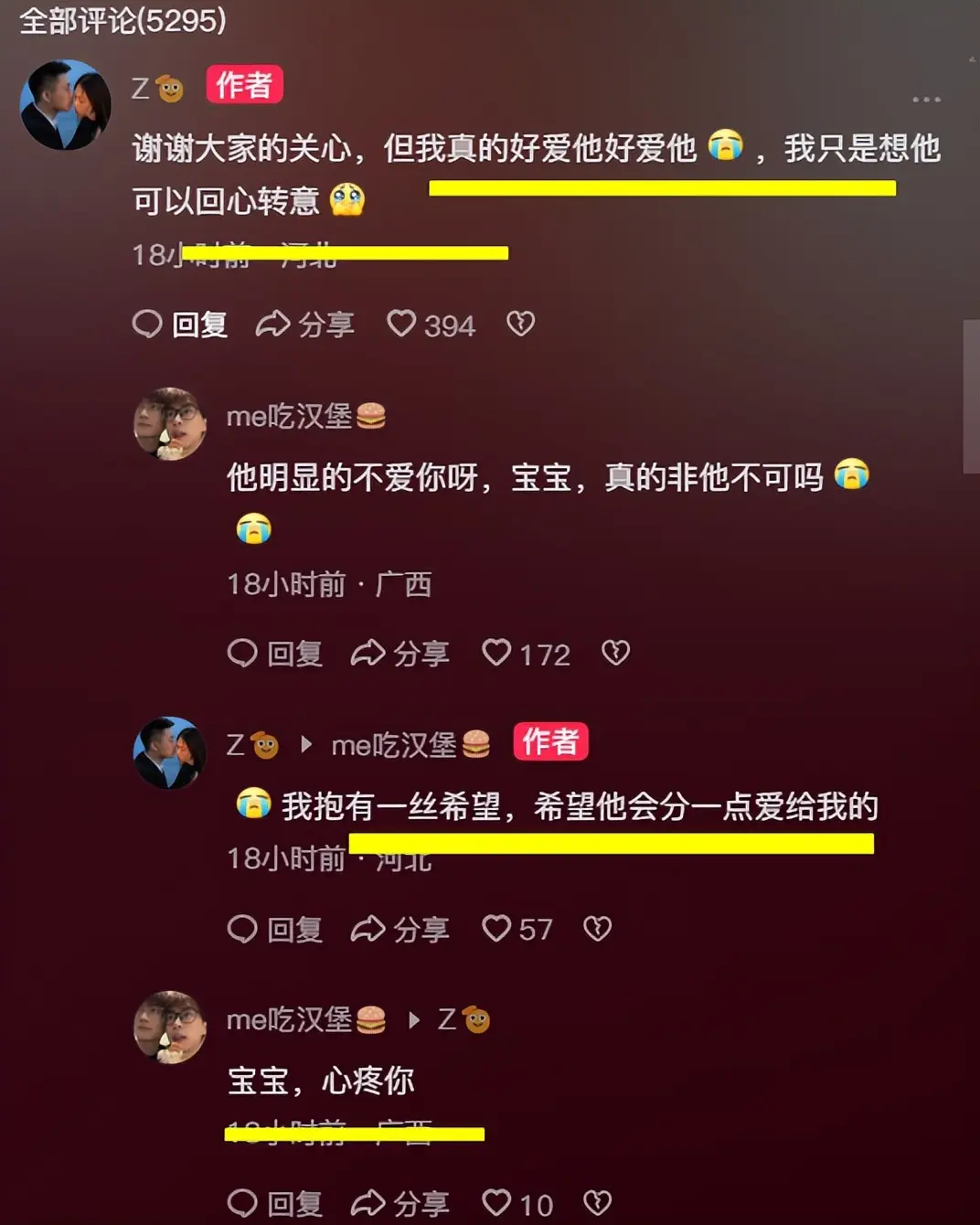Reply to comment with 57 likes

pos(274,930)
